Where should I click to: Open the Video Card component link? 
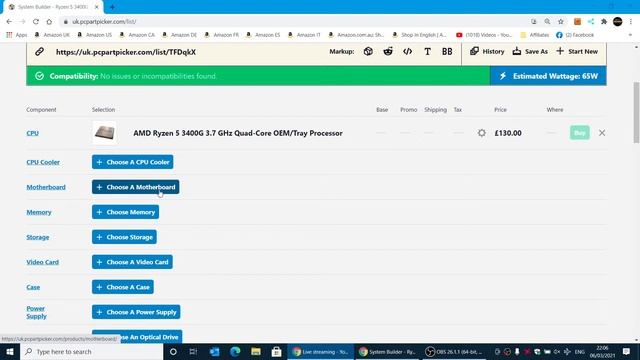click(x=42, y=262)
